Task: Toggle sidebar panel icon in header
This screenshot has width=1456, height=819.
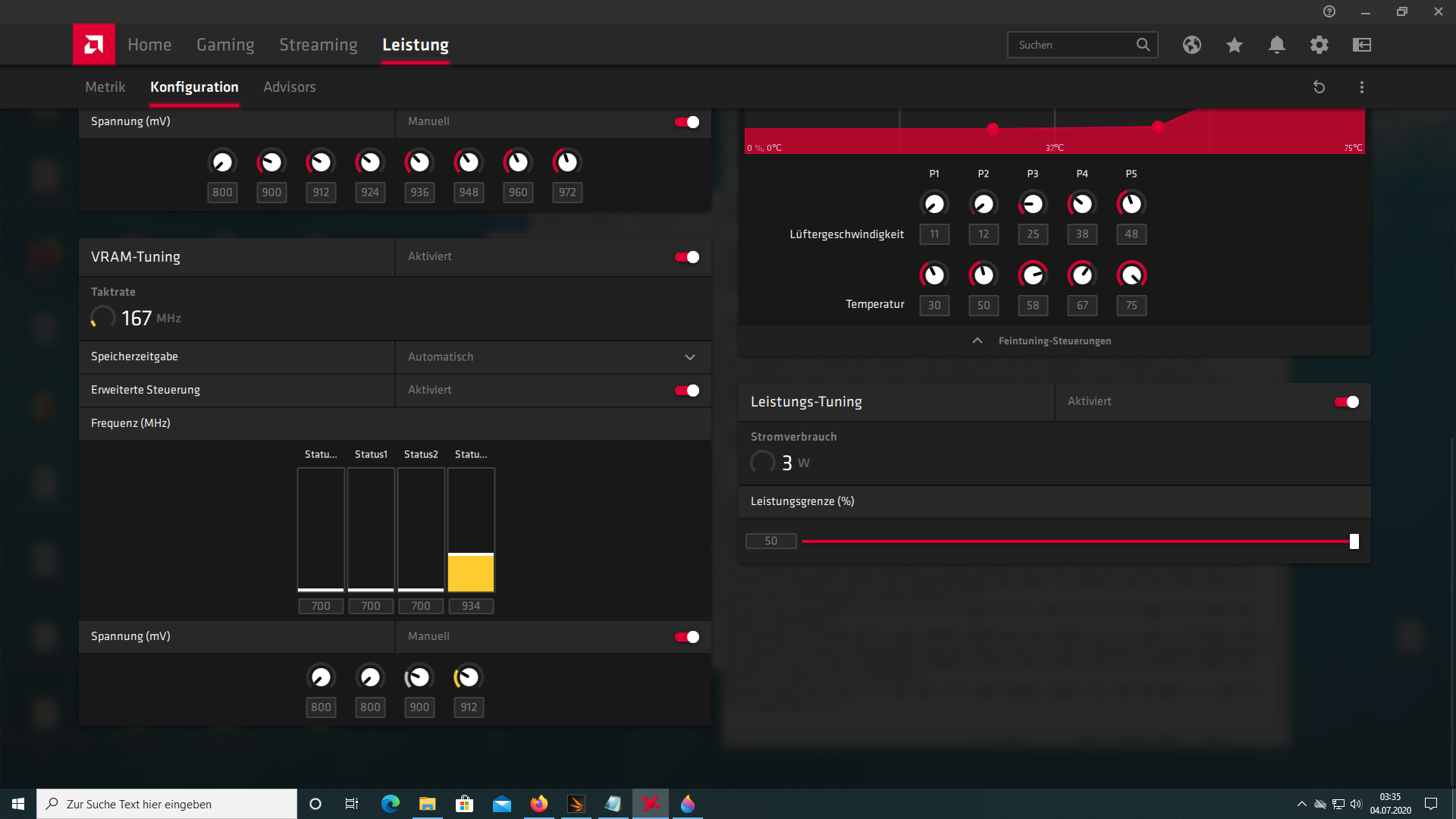Action: (1362, 45)
